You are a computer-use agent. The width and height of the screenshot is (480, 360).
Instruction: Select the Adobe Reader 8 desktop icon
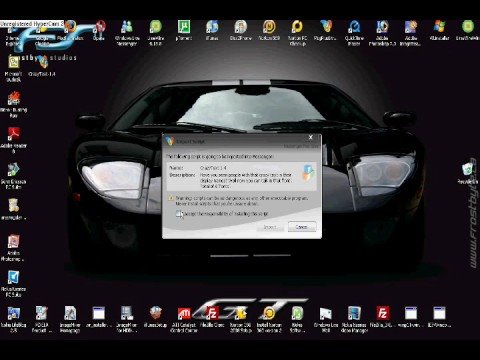pyautogui.click(x=13, y=140)
